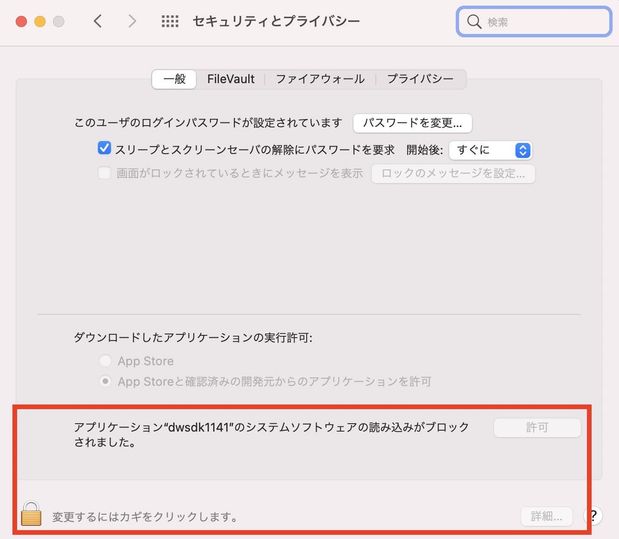619x539 pixels.
Task: Click the help question mark button
Action: click(593, 516)
